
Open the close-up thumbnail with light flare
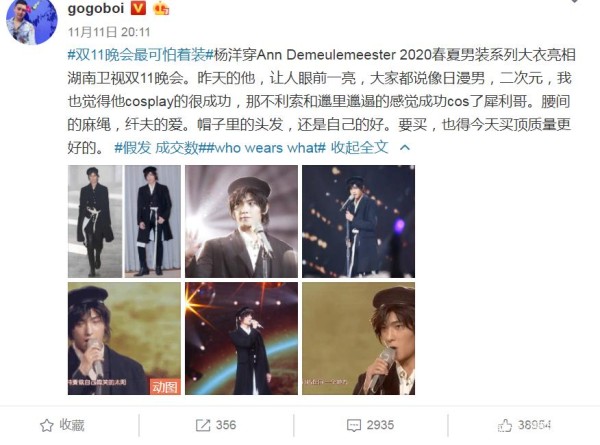(x=241, y=222)
